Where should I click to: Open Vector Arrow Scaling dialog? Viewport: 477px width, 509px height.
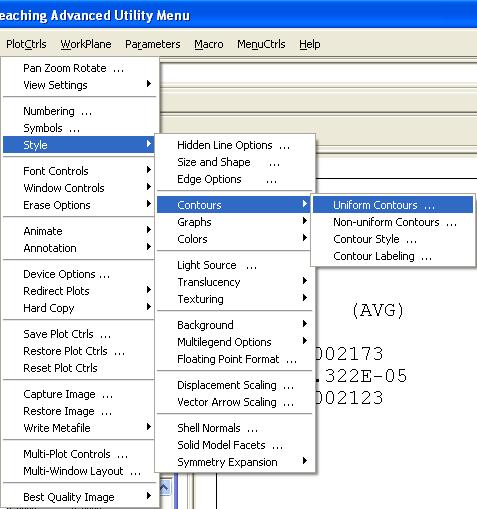point(235,402)
